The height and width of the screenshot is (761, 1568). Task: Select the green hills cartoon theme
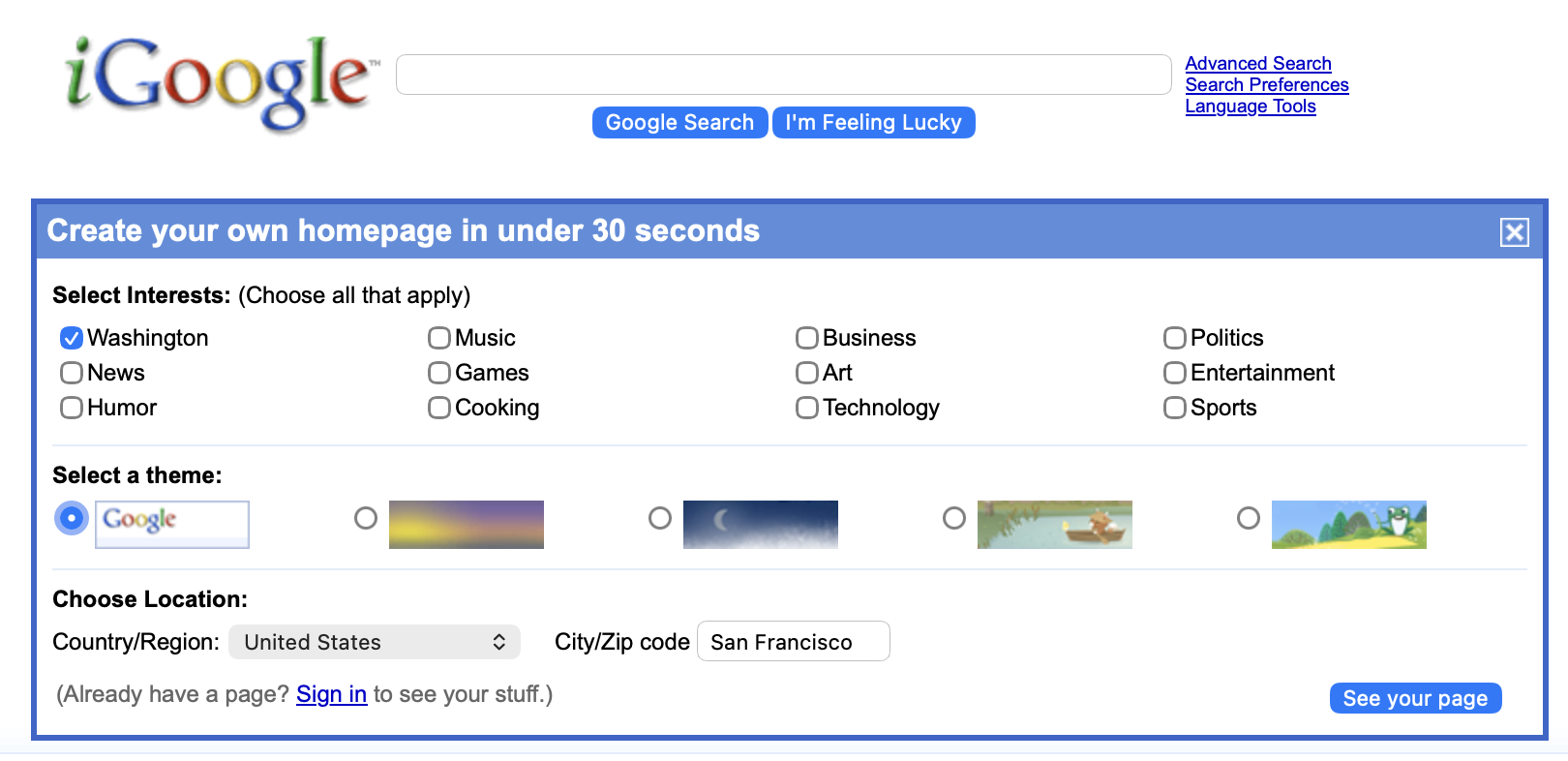click(x=1249, y=519)
